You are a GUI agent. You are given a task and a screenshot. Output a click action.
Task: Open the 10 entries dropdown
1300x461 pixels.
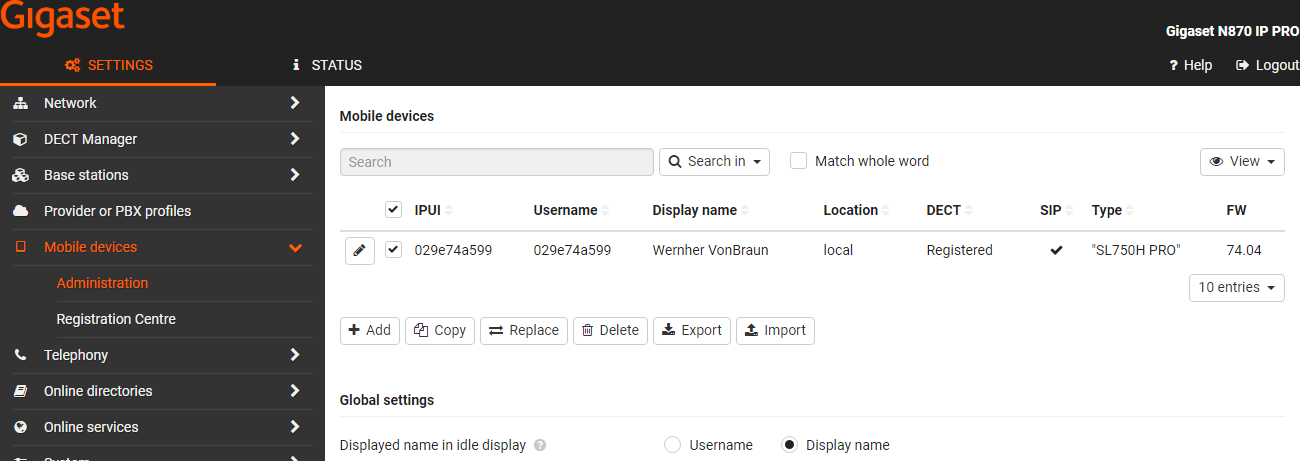point(1237,287)
